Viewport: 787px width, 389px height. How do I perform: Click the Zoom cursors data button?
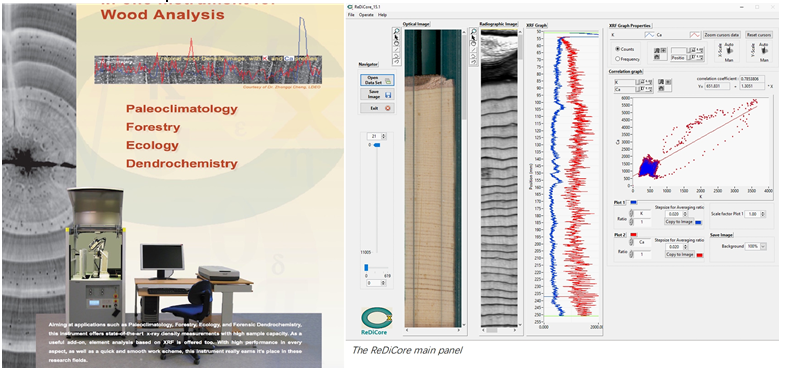tap(722, 35)
